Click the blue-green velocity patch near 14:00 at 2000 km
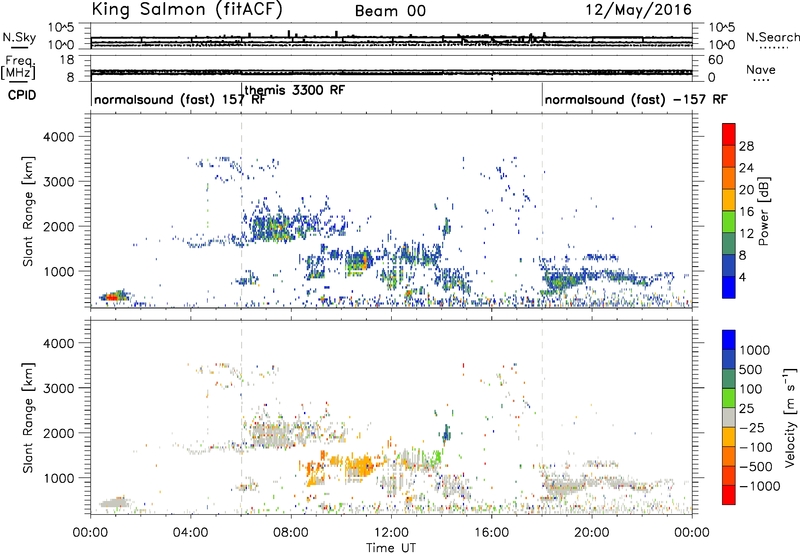 (446, 433)
